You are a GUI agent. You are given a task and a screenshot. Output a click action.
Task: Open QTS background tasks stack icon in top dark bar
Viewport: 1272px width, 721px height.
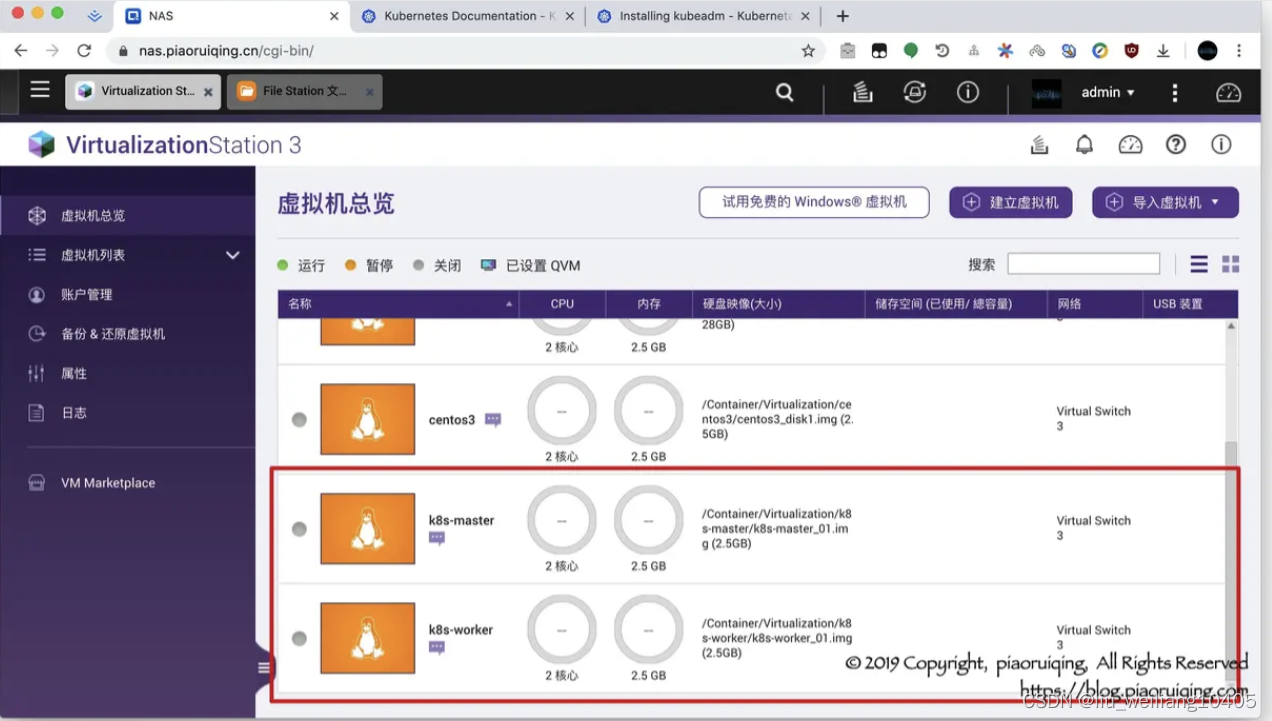862,92
